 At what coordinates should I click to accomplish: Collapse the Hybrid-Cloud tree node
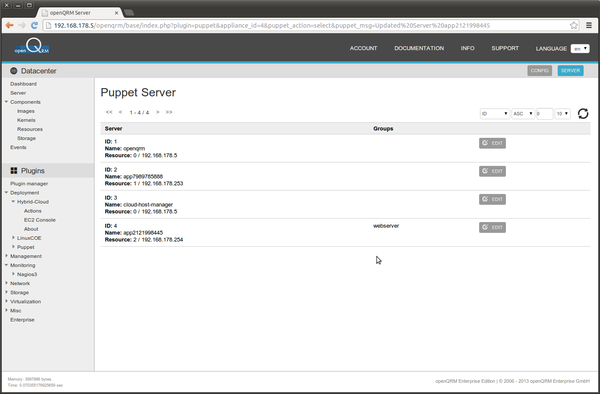click(x=13, y=202)
